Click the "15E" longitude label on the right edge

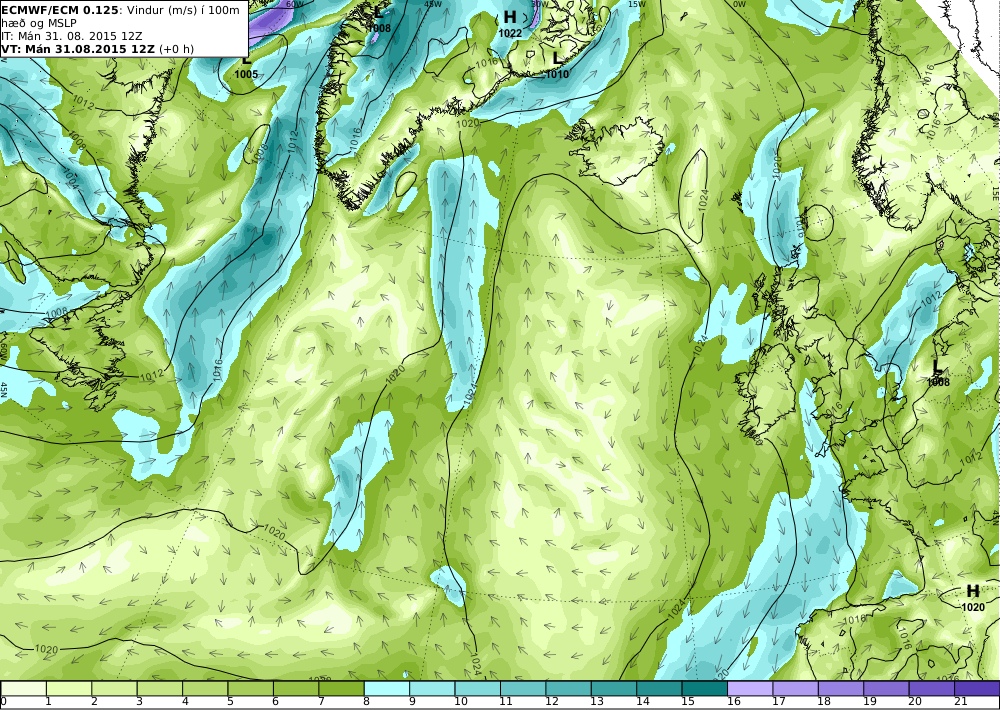point(996,193)
